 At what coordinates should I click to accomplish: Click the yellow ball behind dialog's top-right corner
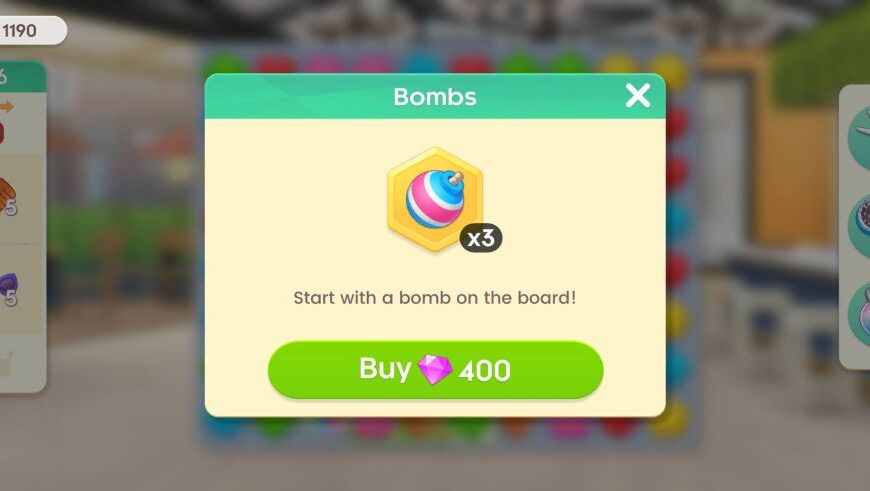(x=670, y=70)
